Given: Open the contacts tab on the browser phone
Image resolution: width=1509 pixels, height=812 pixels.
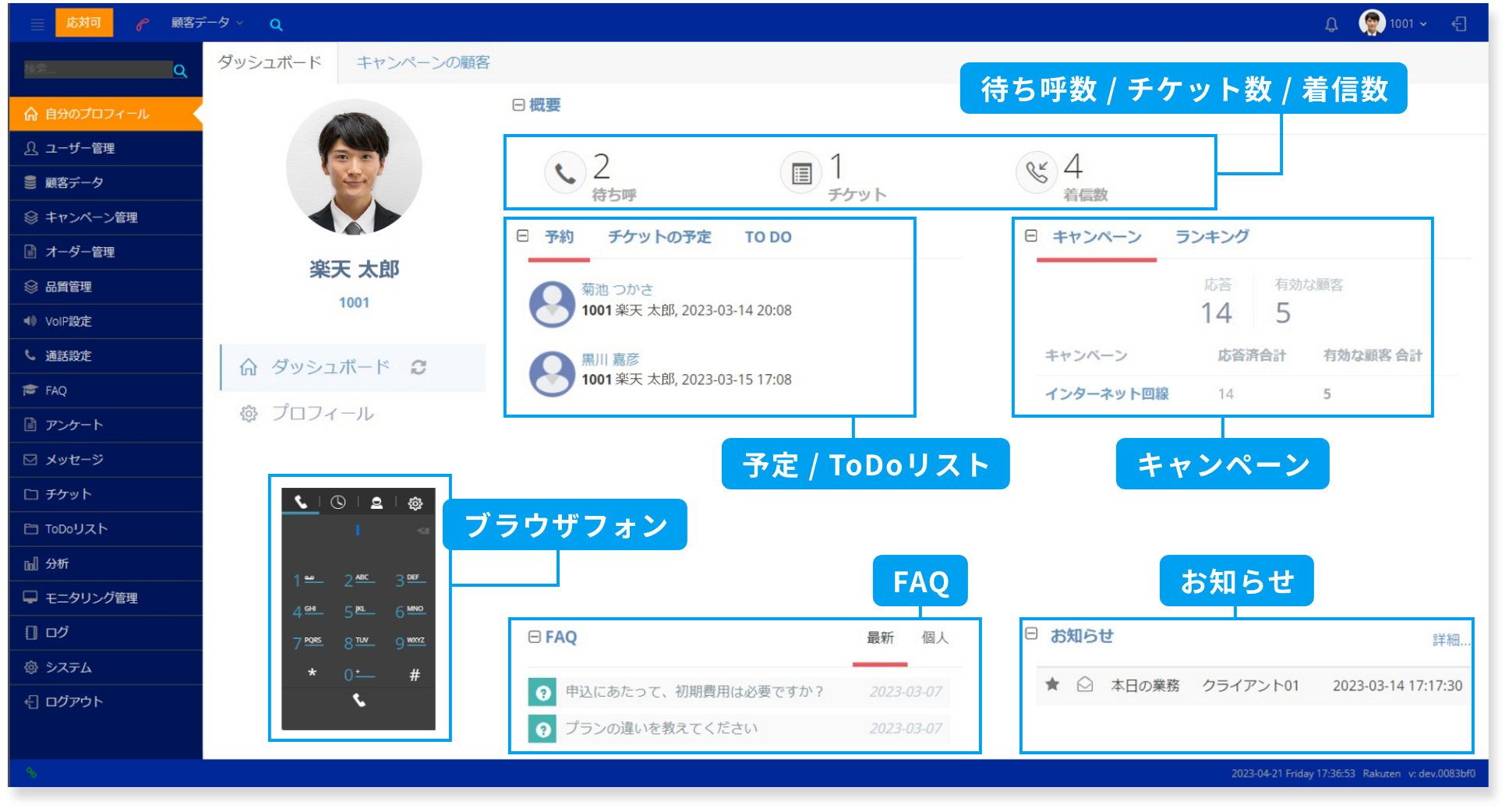Looking at the screenshot, I should (378, 503).
